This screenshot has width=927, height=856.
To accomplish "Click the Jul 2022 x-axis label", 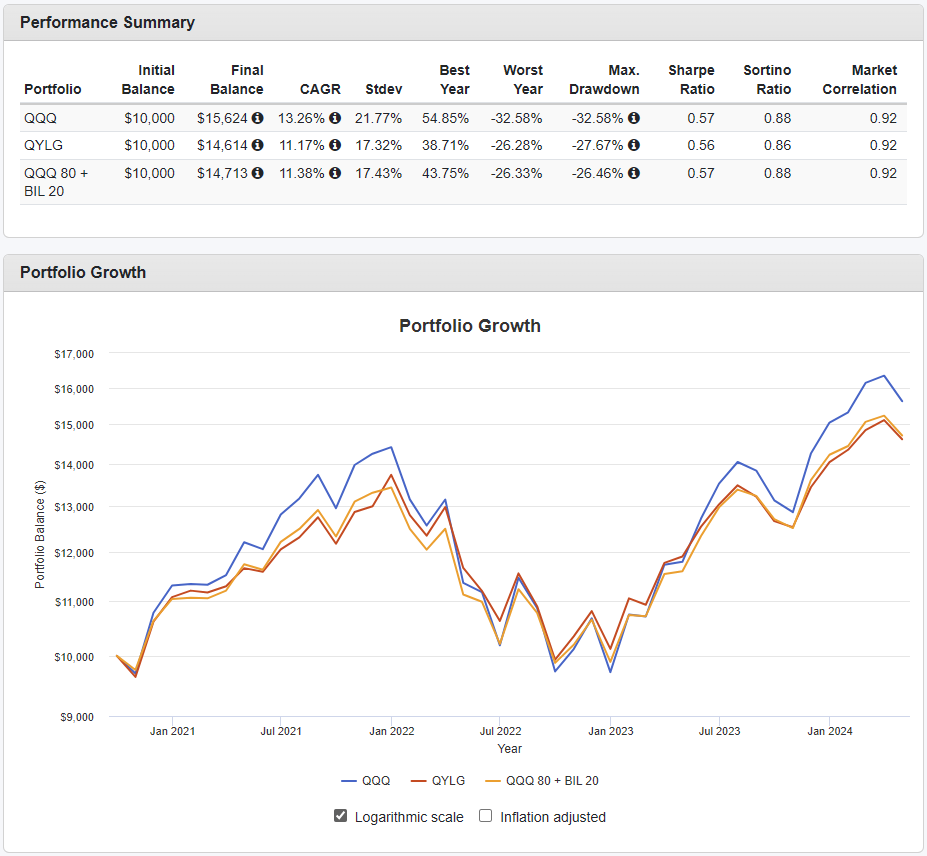I will pos(500,731).
